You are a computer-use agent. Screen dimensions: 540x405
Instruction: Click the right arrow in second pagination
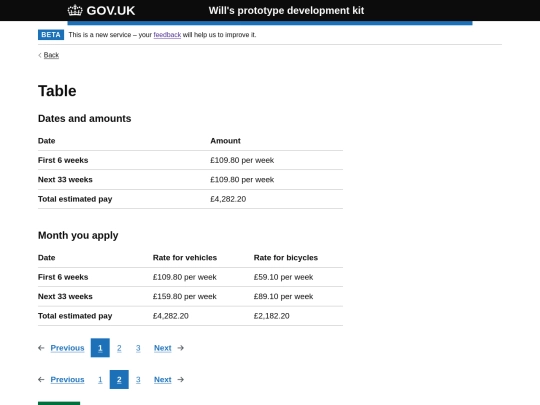pyautogui.click(x=180, y=380)
